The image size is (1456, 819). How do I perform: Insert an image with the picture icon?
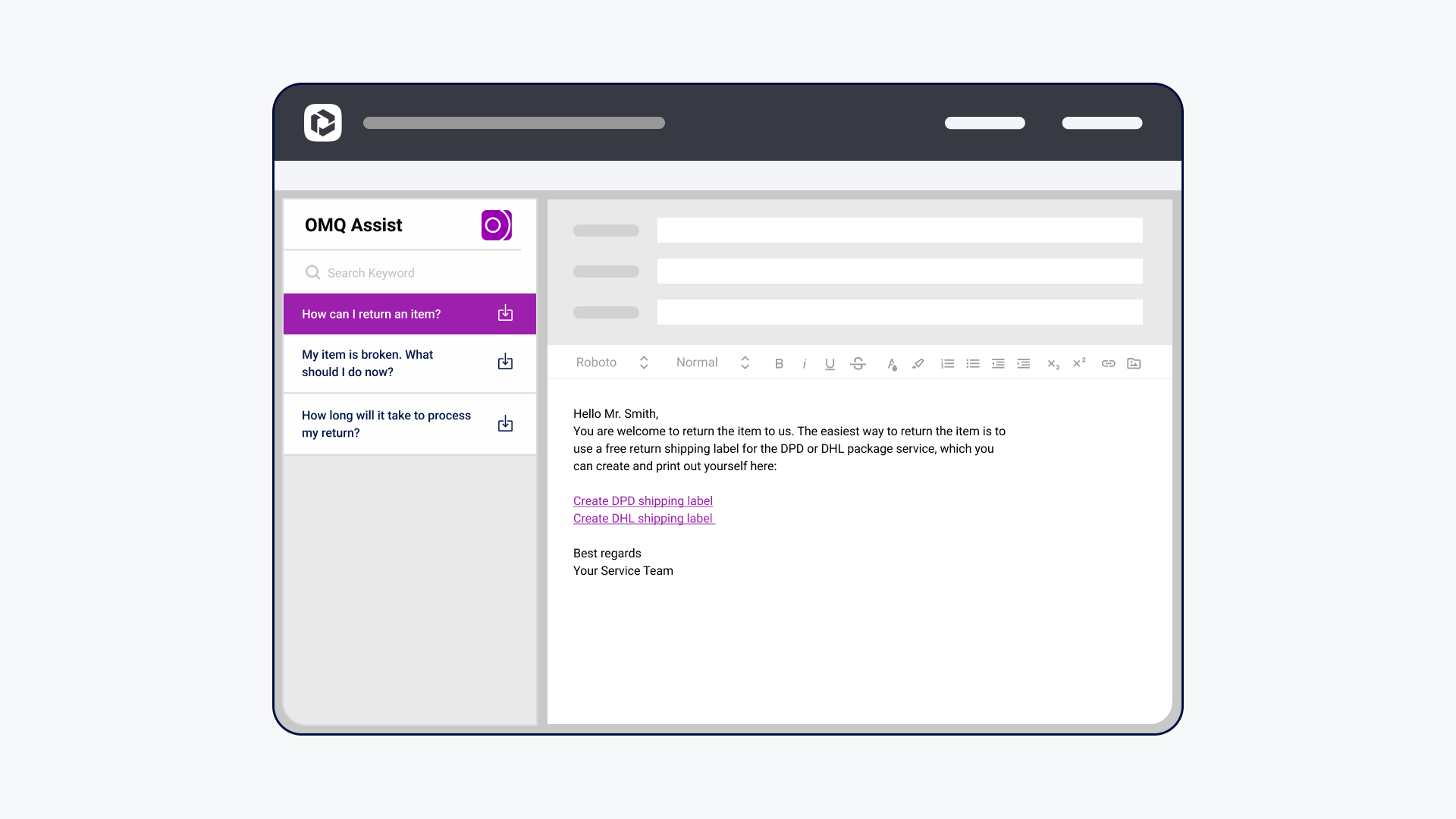1134,363
